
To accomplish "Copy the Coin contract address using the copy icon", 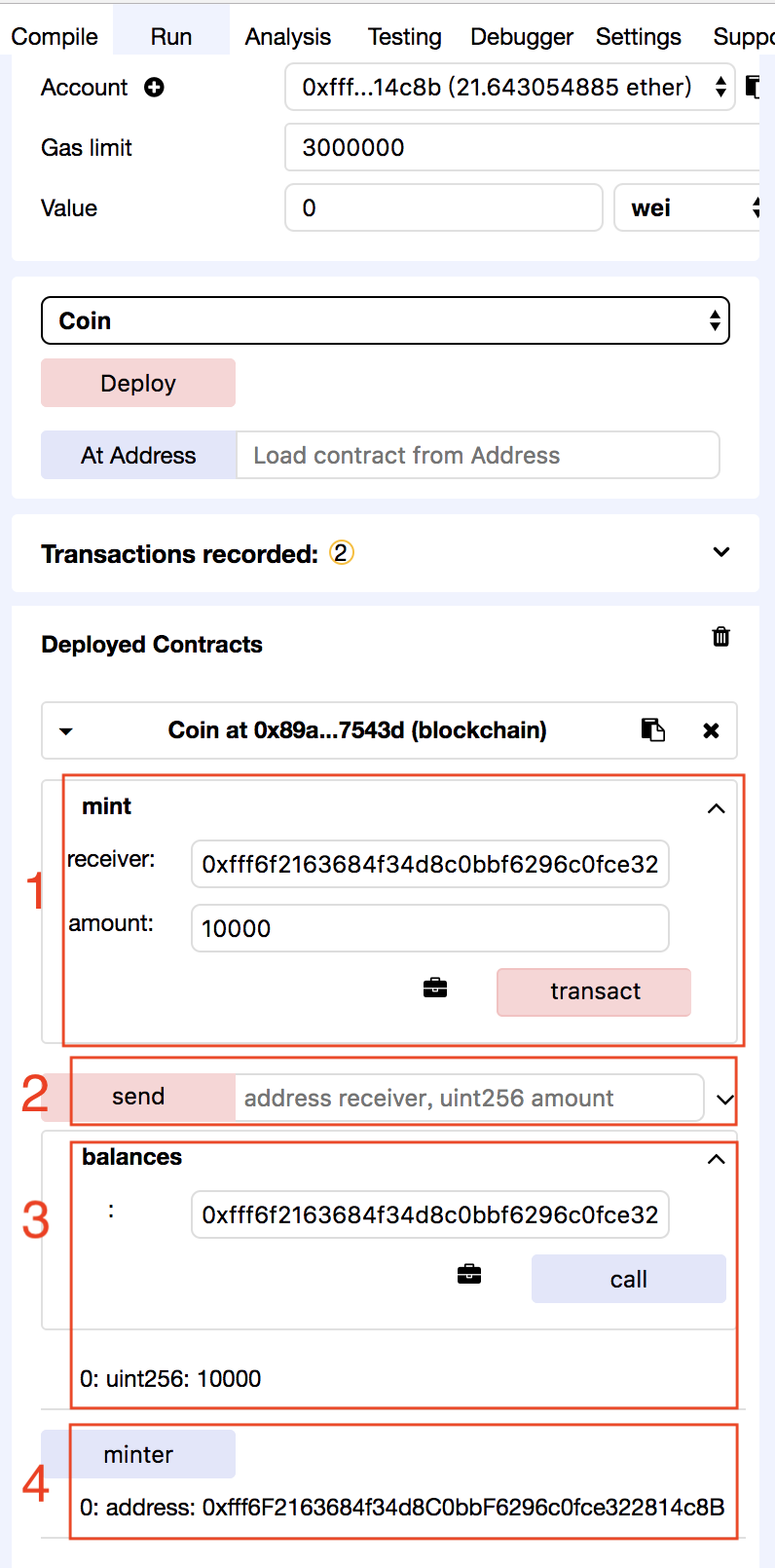I will [x=653, y=730].
